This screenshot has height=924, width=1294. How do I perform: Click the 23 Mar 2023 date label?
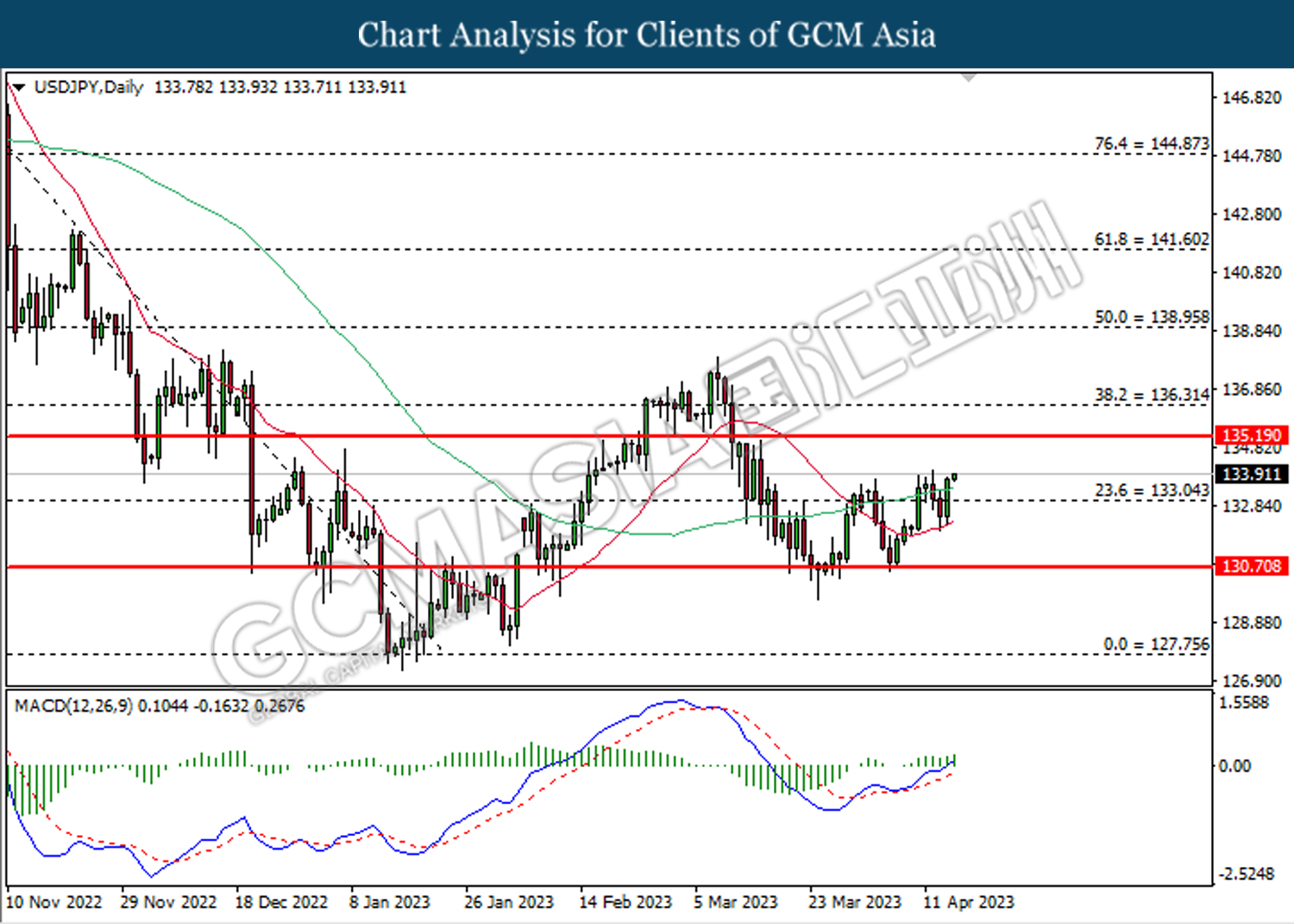coord(855,902)
